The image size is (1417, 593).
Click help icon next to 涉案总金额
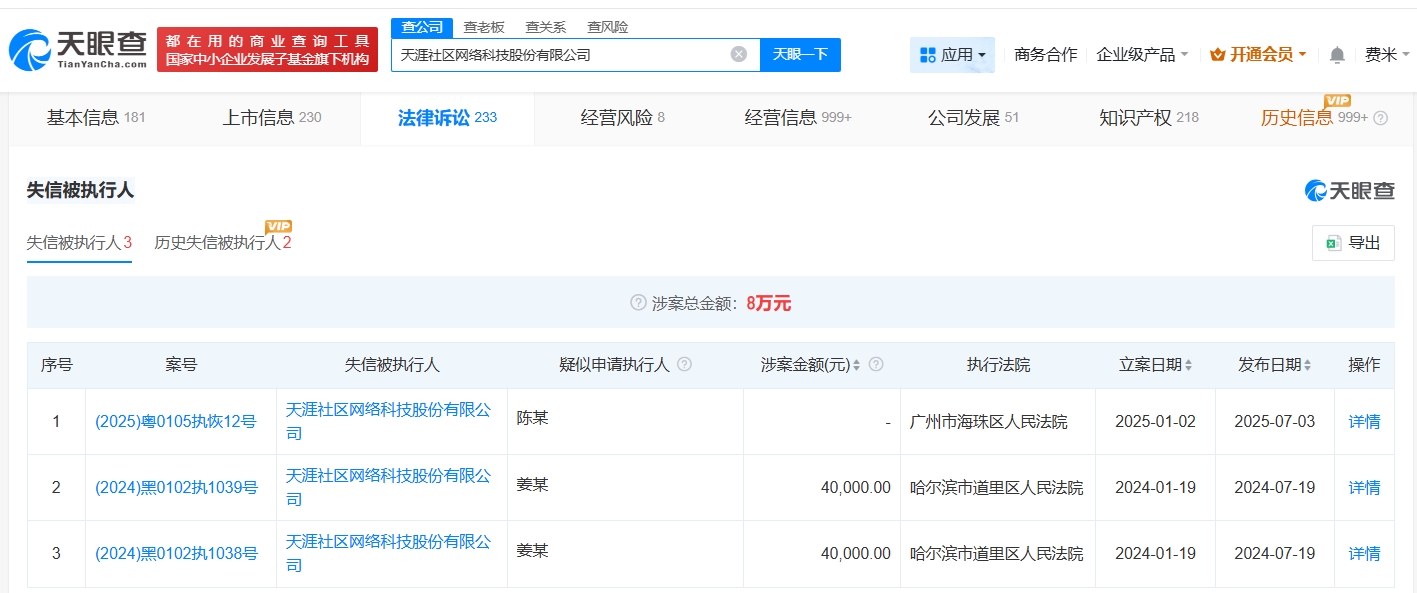[x=638, y=303]
